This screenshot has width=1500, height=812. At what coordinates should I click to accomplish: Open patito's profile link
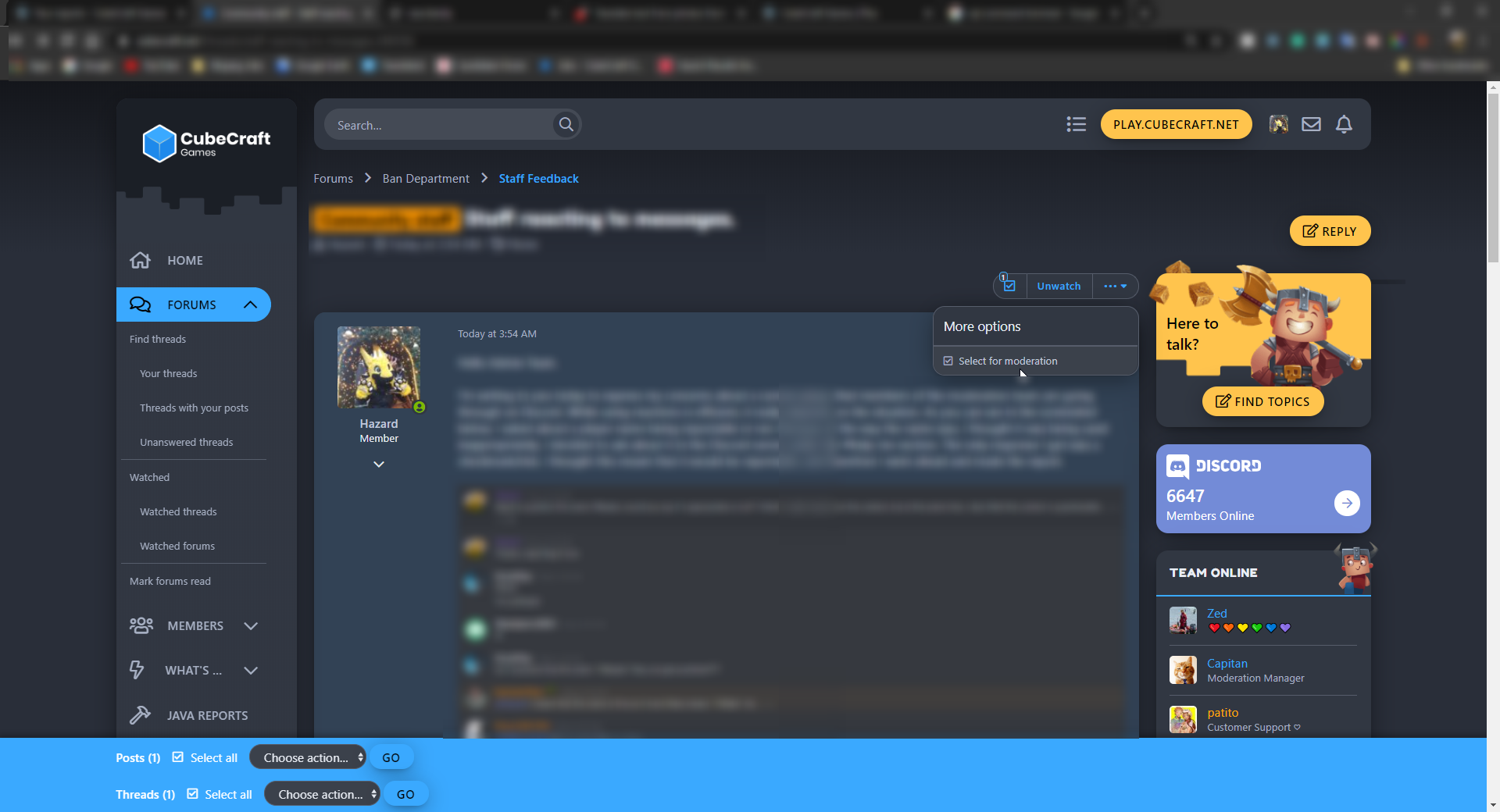(1223, 712)
